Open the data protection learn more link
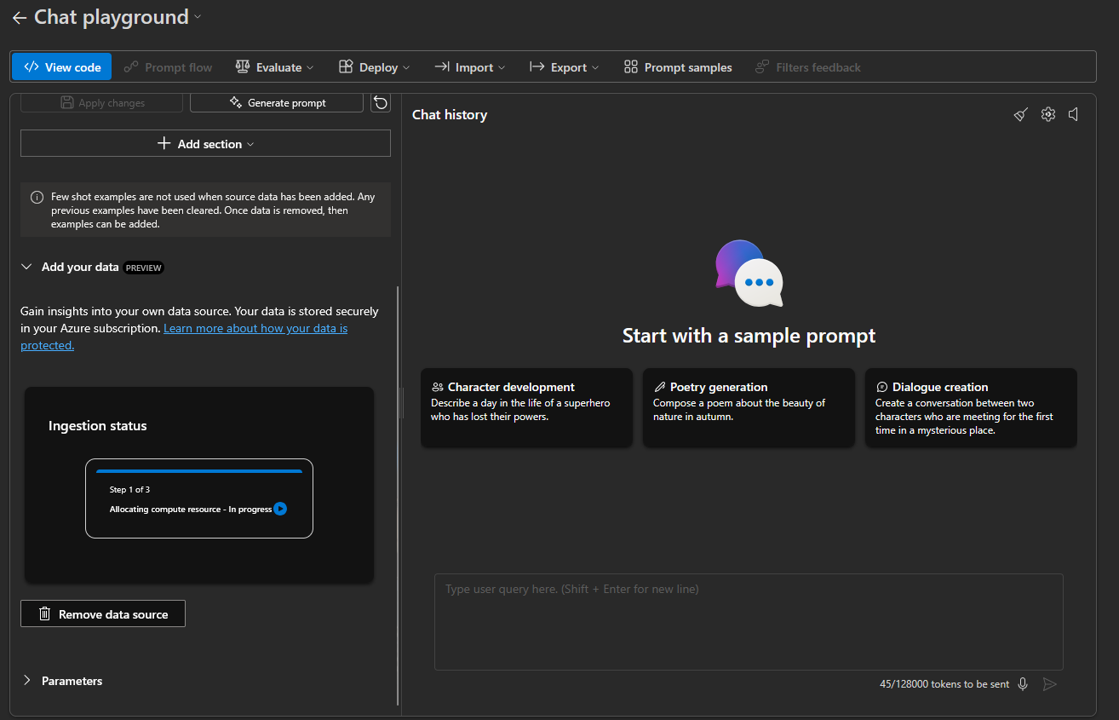 [x=255, y=327]
